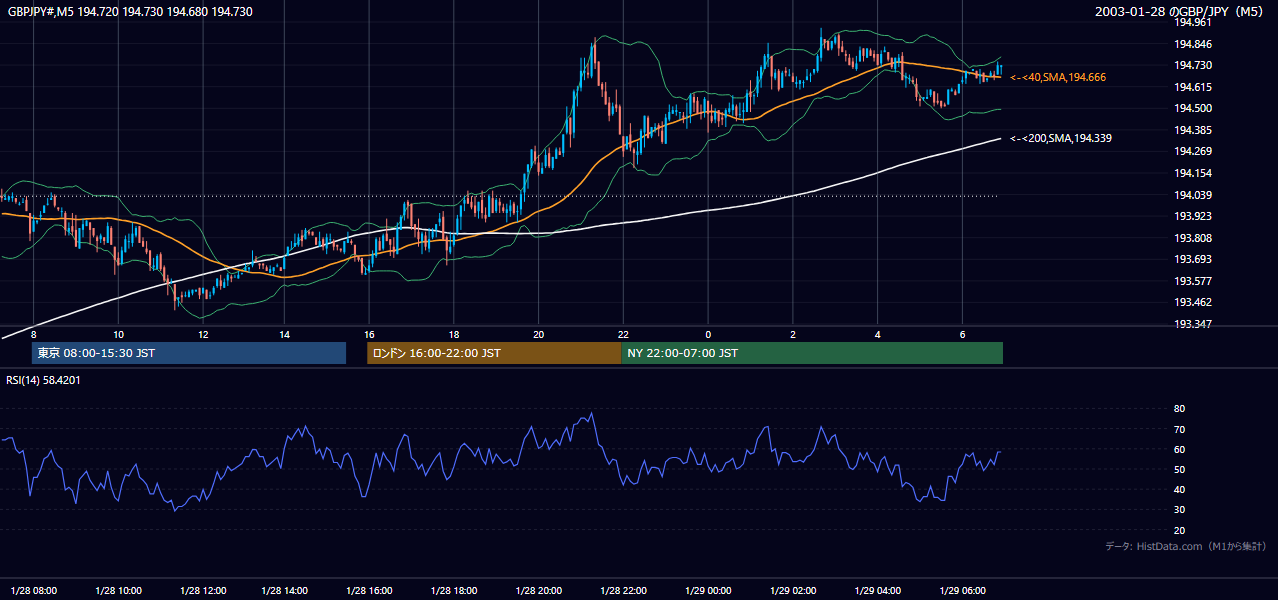Click price axis value 193.923

(1193, 216)
